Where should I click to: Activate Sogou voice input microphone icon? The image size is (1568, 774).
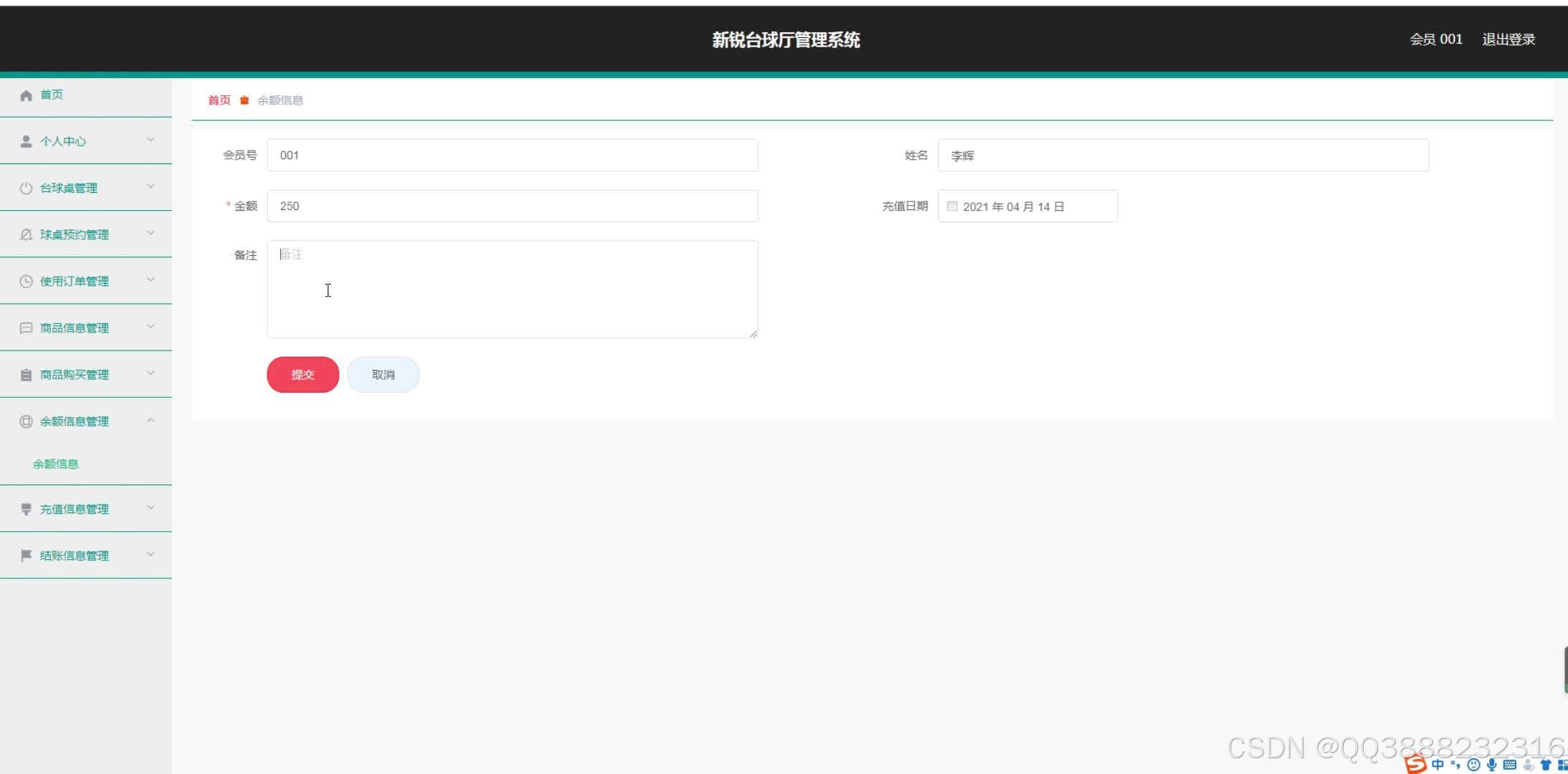tap(1492, 765)
